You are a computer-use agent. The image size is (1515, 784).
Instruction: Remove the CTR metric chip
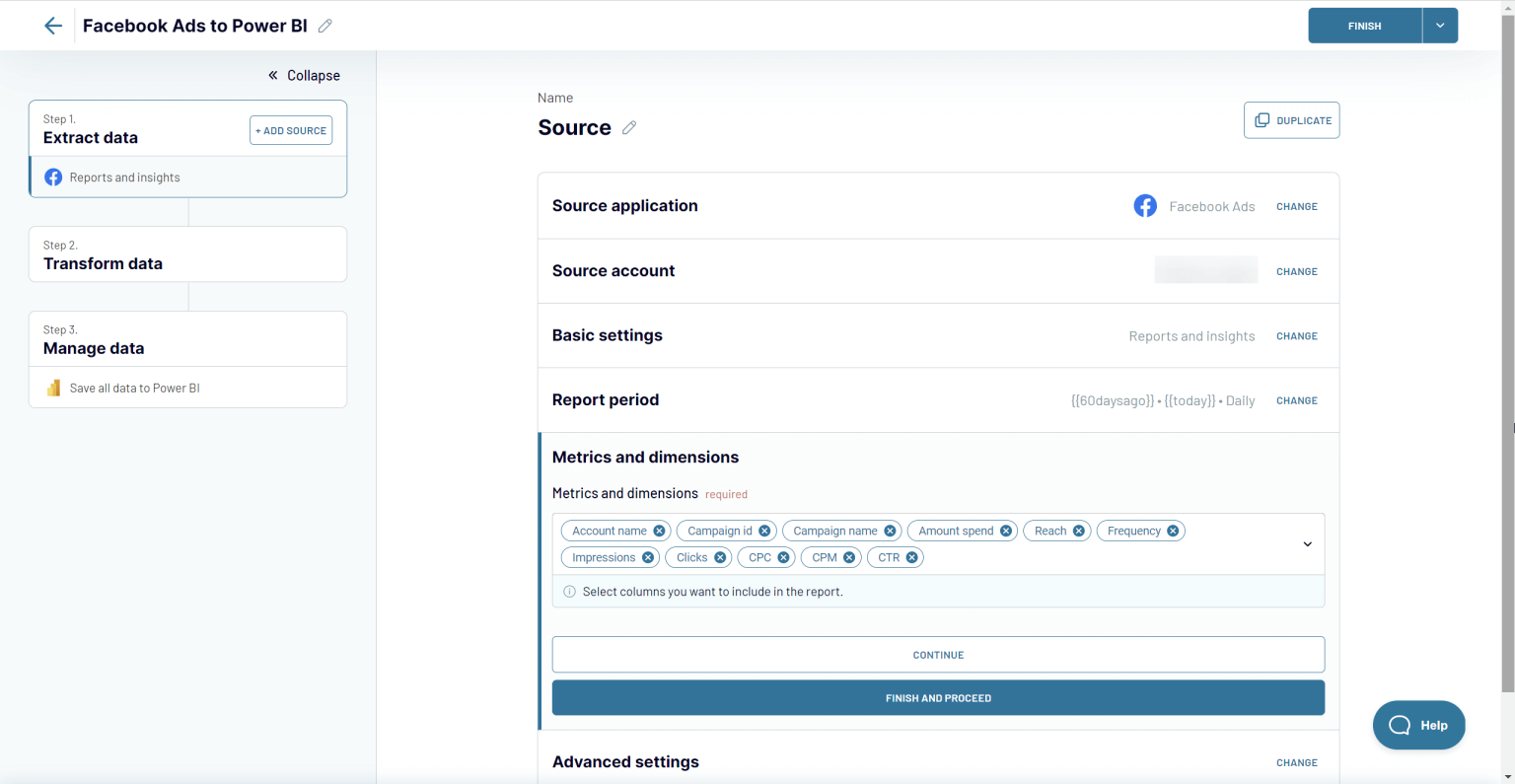912,557
